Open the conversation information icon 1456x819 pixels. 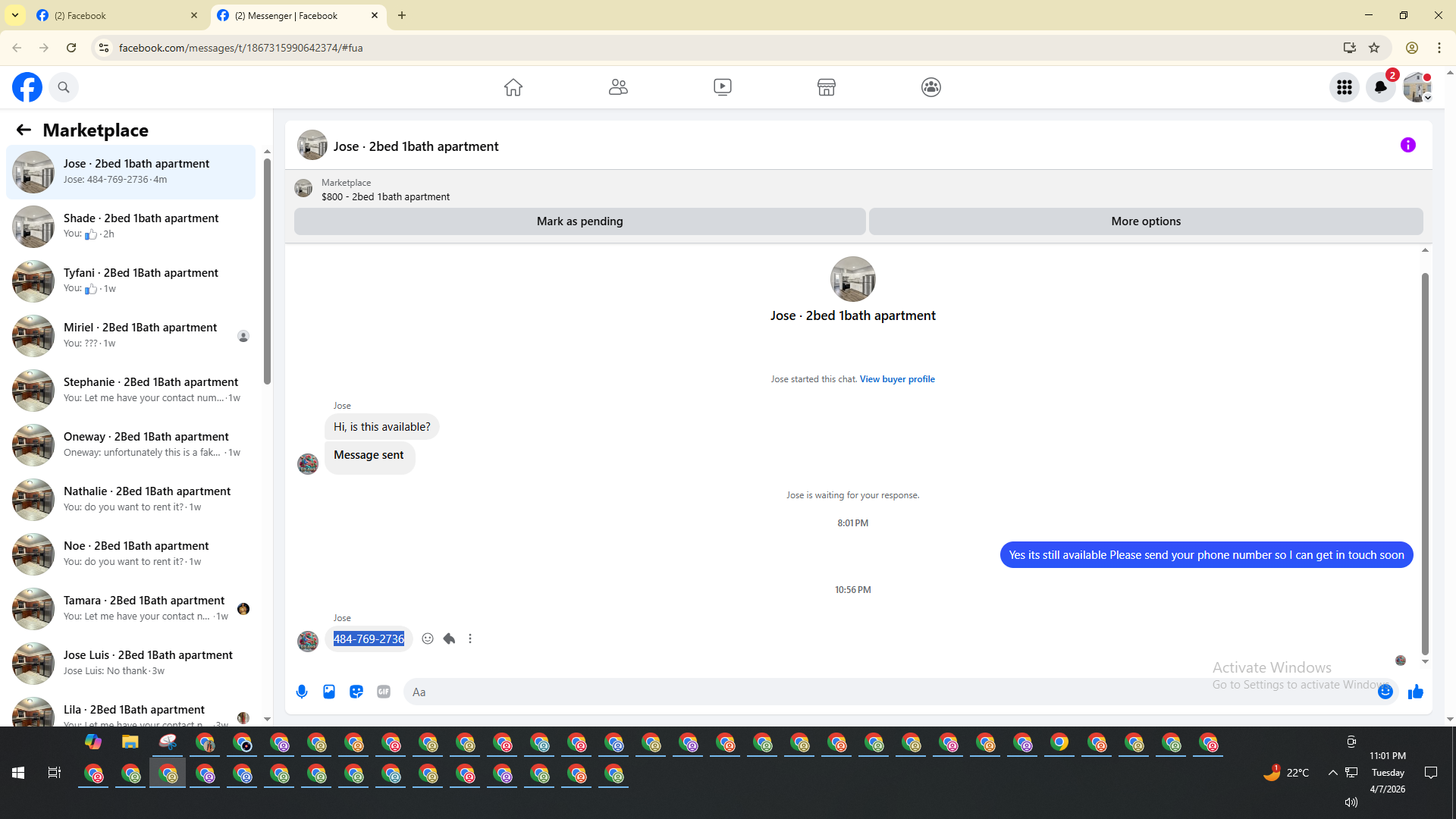(1408, 145)
